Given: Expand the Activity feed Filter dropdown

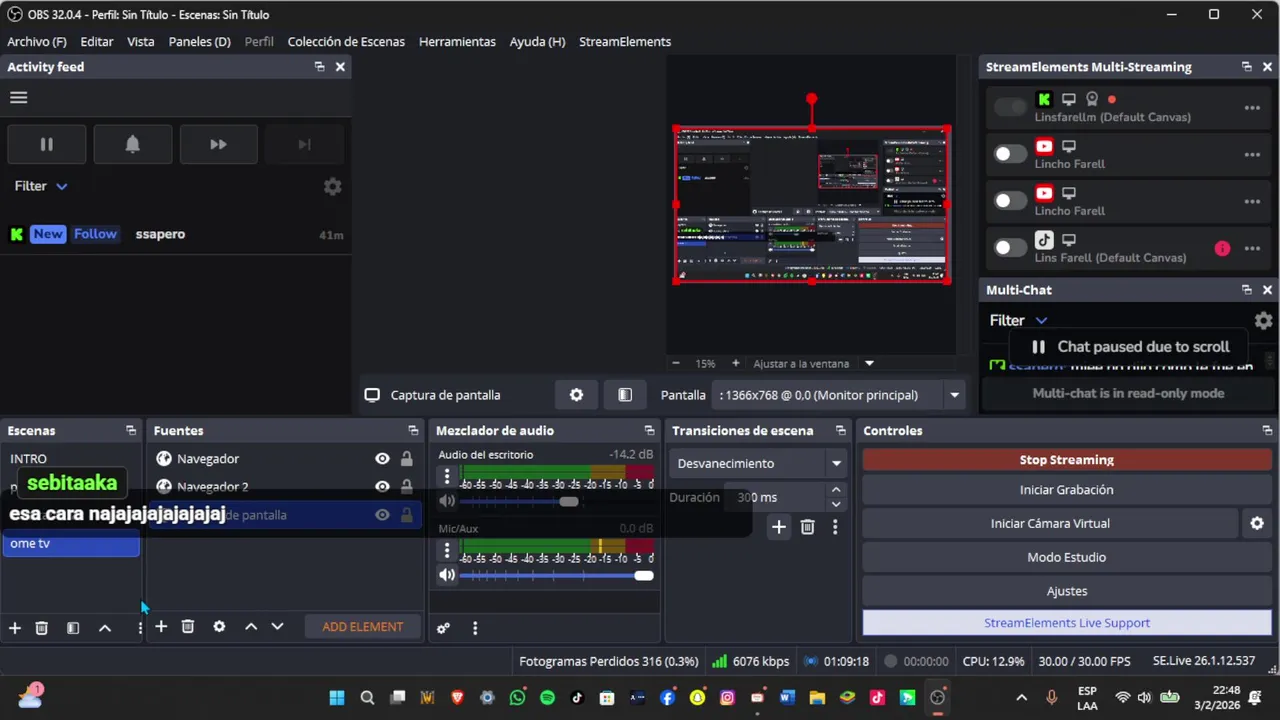Looking at the screenshot, I should point(41,186).
